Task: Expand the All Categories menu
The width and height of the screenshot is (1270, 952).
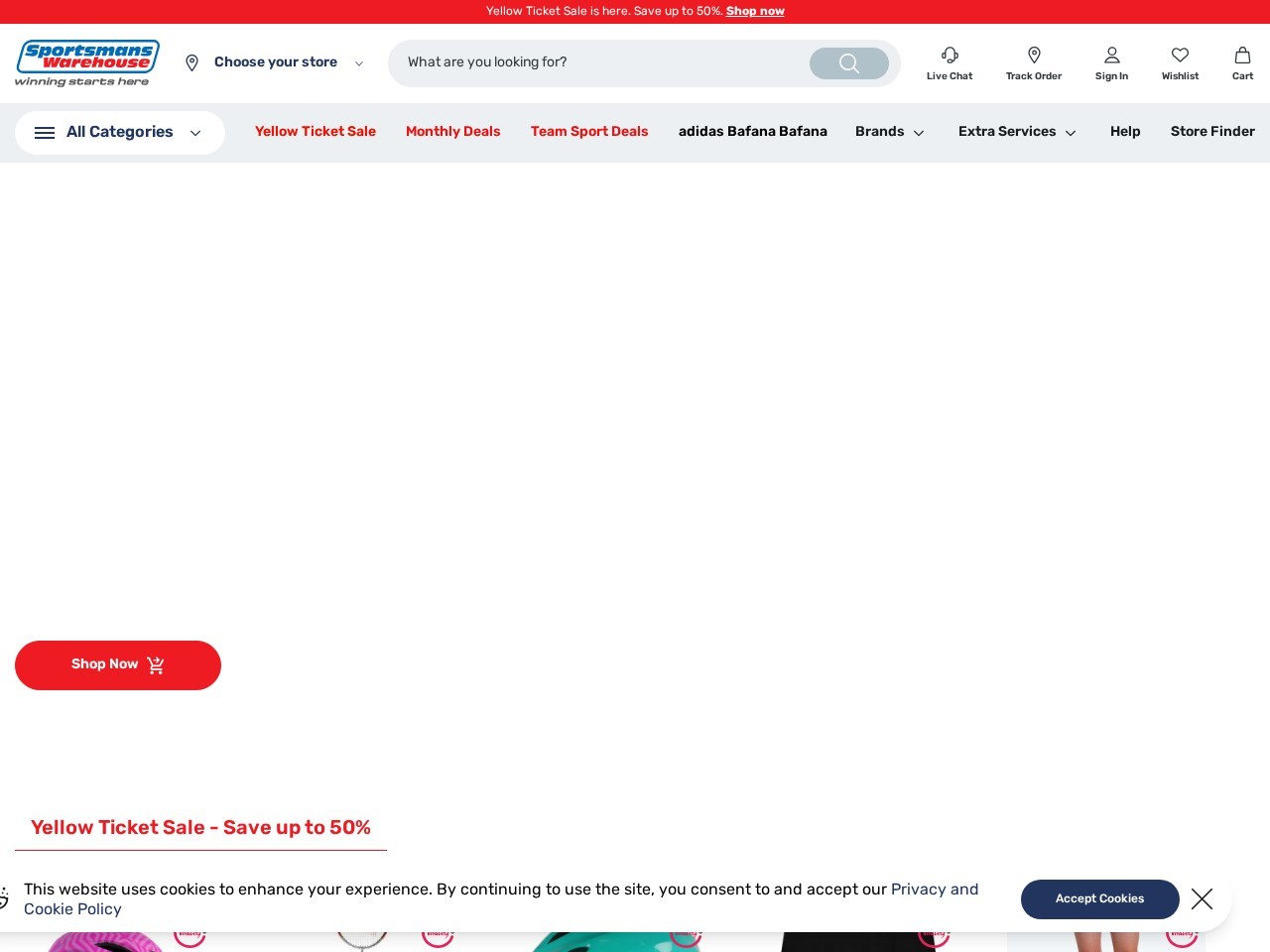Action: pos(119,132)
